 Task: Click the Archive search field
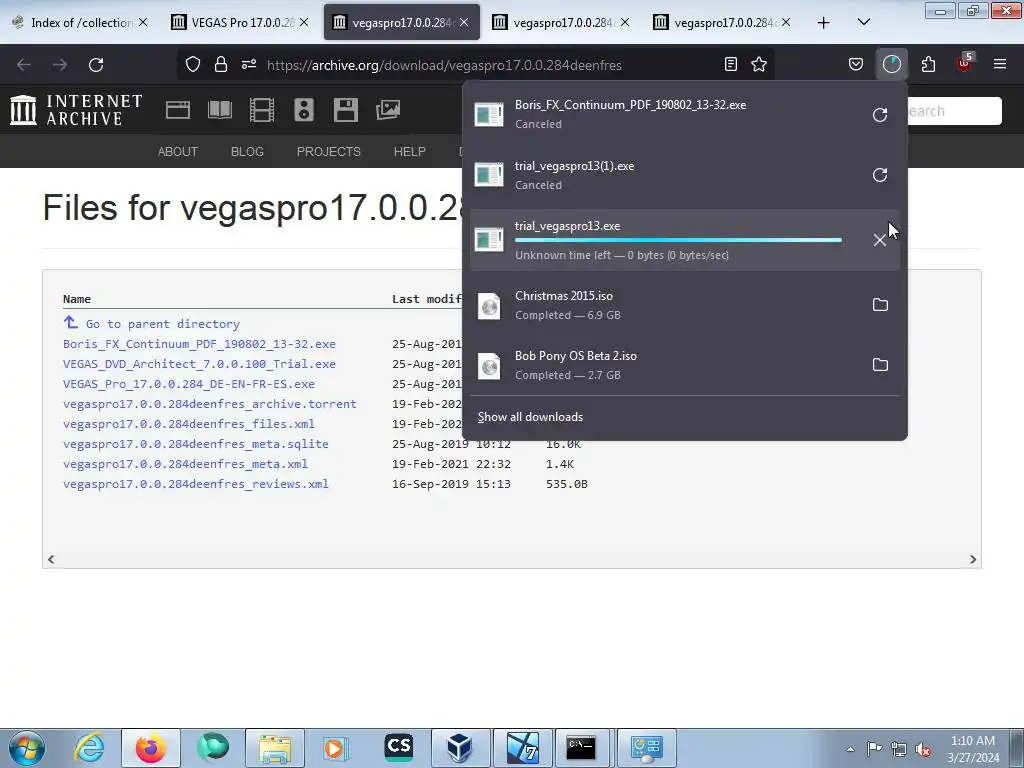click(x=954, y=111)
